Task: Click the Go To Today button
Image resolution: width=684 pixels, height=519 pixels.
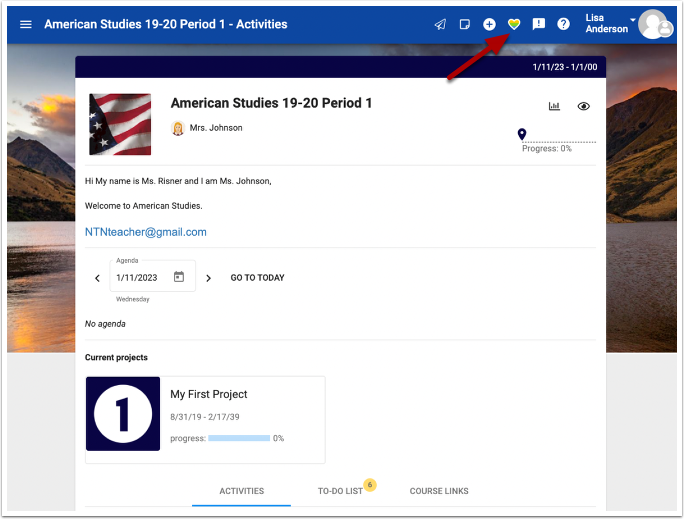Action: click(257, 278)
